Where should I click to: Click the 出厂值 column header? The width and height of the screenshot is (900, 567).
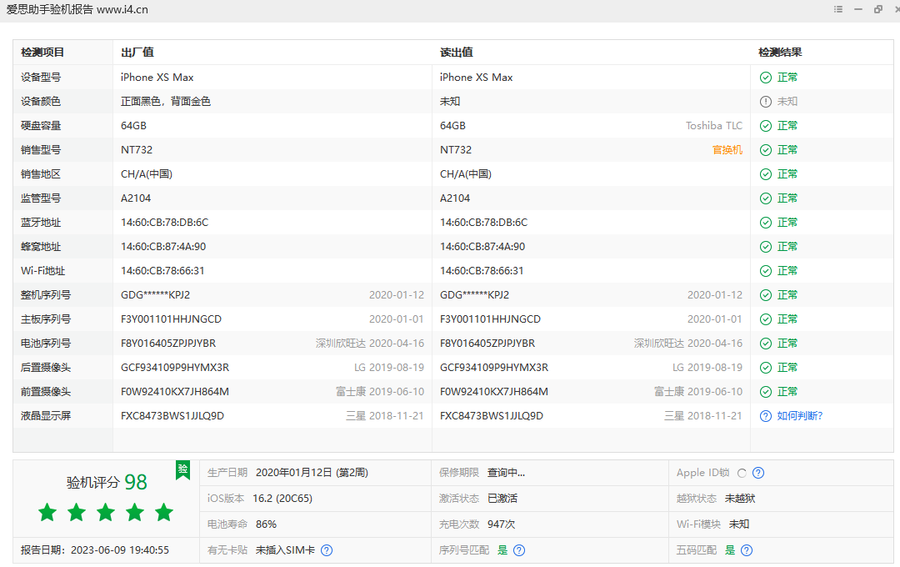137,52
